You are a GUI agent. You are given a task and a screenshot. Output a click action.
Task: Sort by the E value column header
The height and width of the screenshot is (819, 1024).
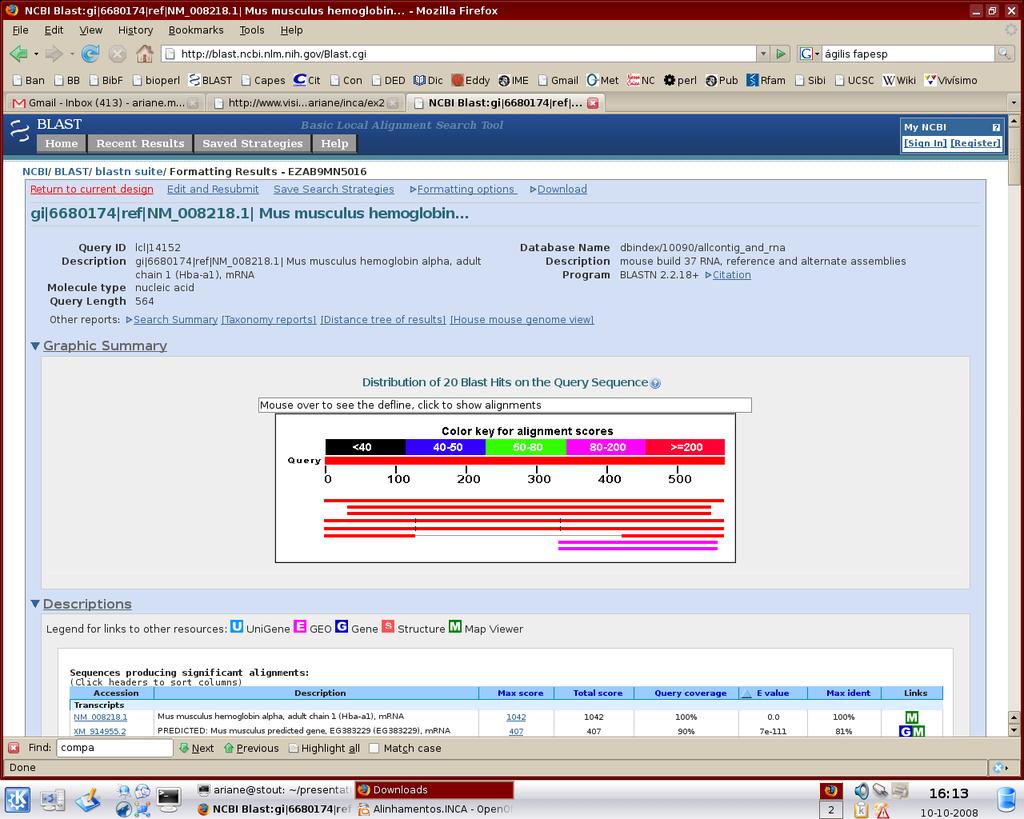(x=773, y=693)
